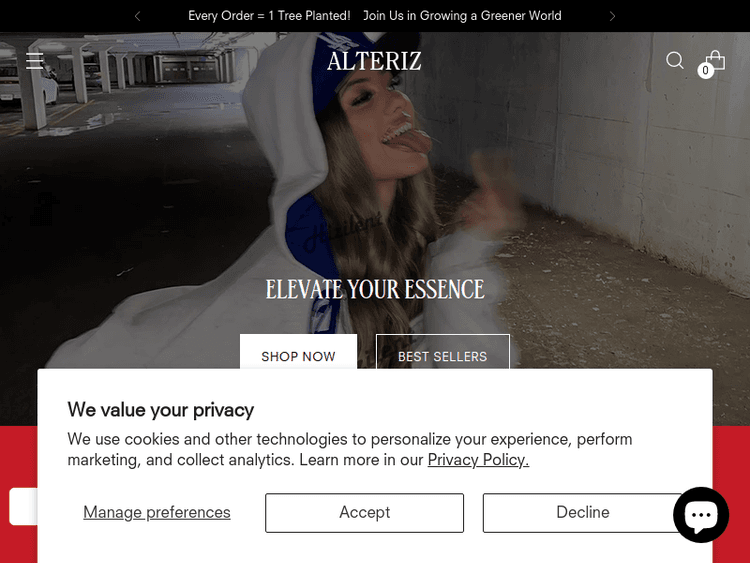Decline cookies in privacy banner

[x=582, y=512]
